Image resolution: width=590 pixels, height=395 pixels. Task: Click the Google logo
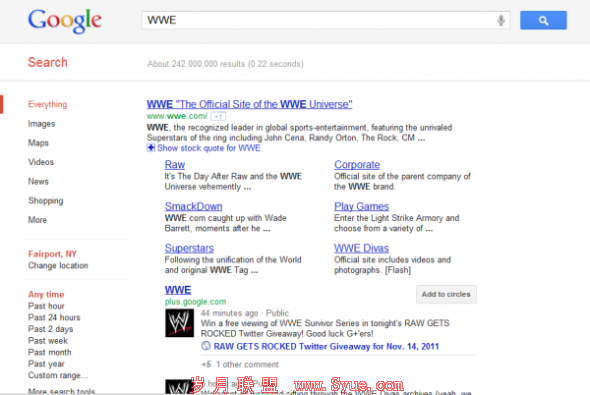65,21
